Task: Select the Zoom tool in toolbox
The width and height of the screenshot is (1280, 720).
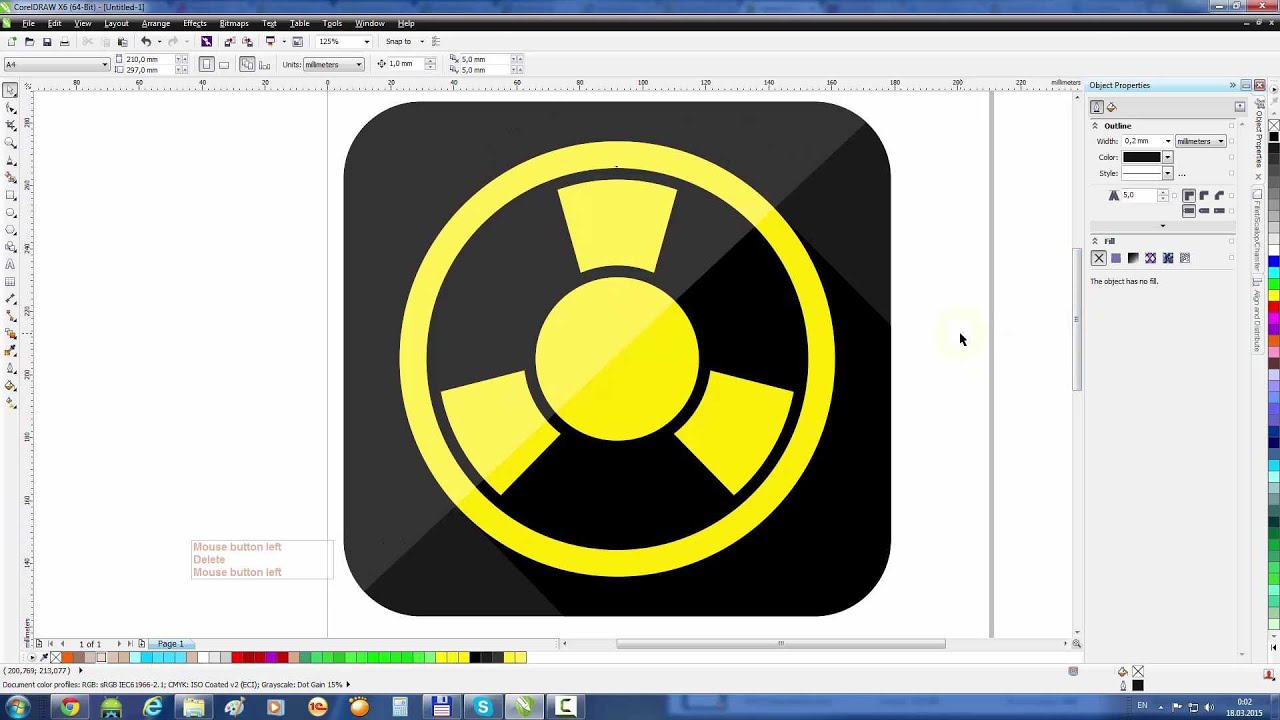Action: [x=11, y=143]
